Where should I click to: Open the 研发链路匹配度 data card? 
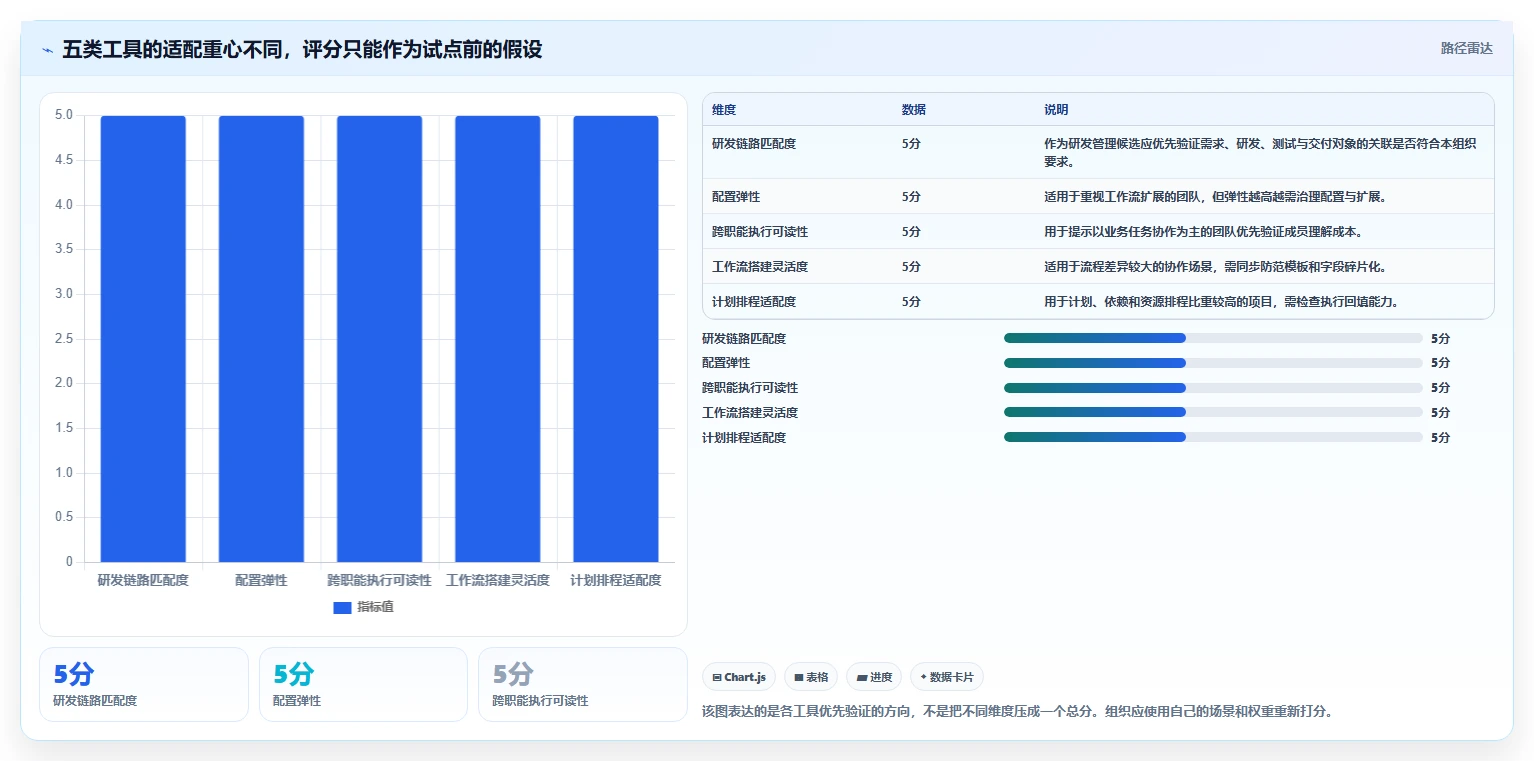pos(144,684)
